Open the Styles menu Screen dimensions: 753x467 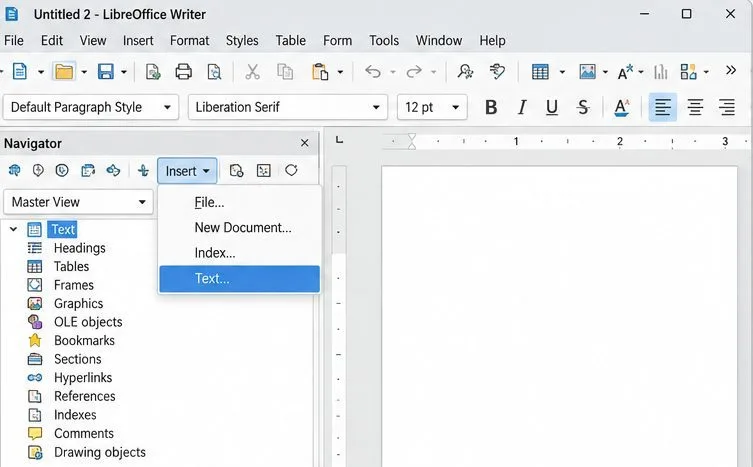(242, 40)
